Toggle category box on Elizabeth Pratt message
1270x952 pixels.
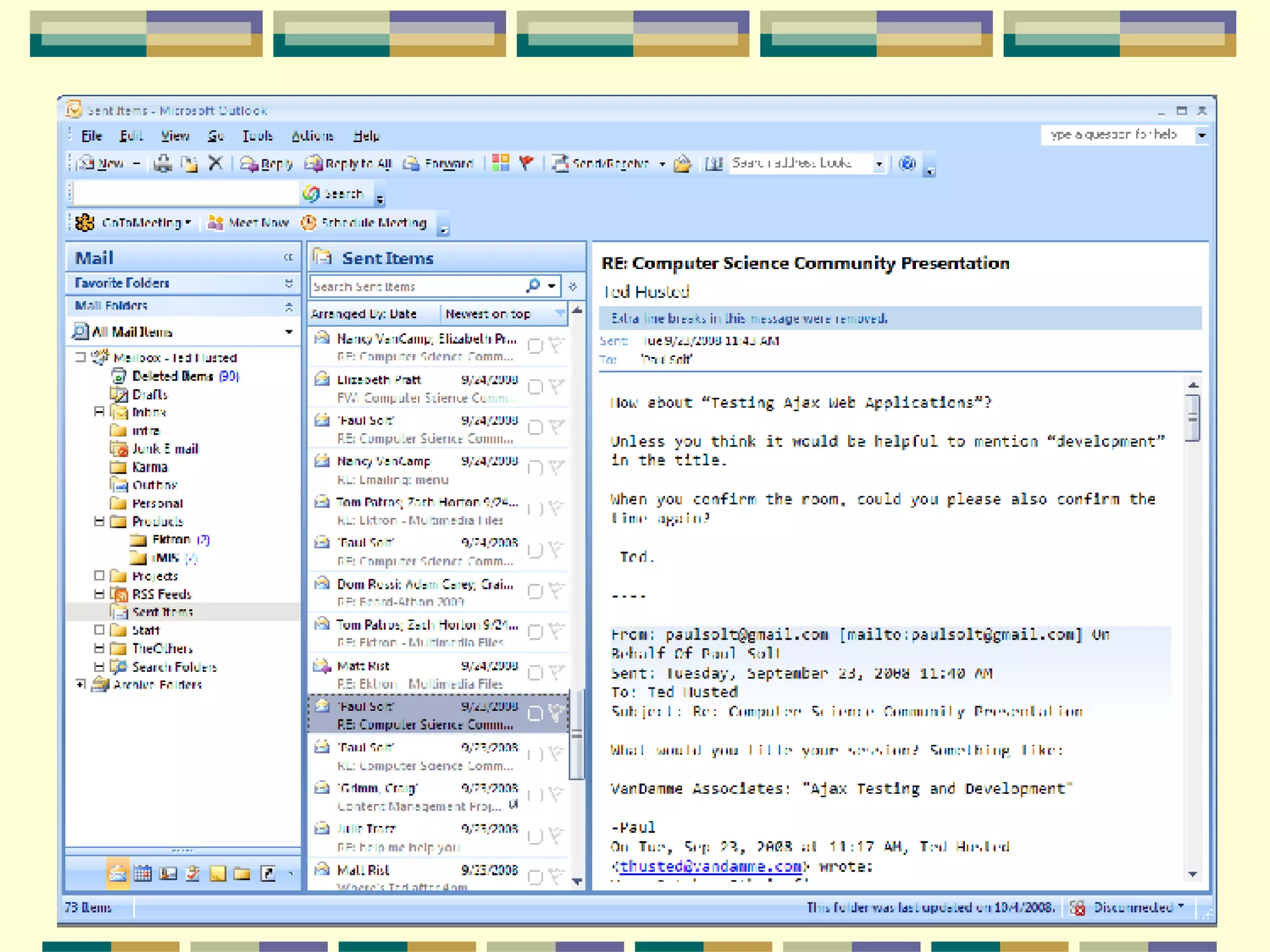pyautogui.click(x=535, y=387)
